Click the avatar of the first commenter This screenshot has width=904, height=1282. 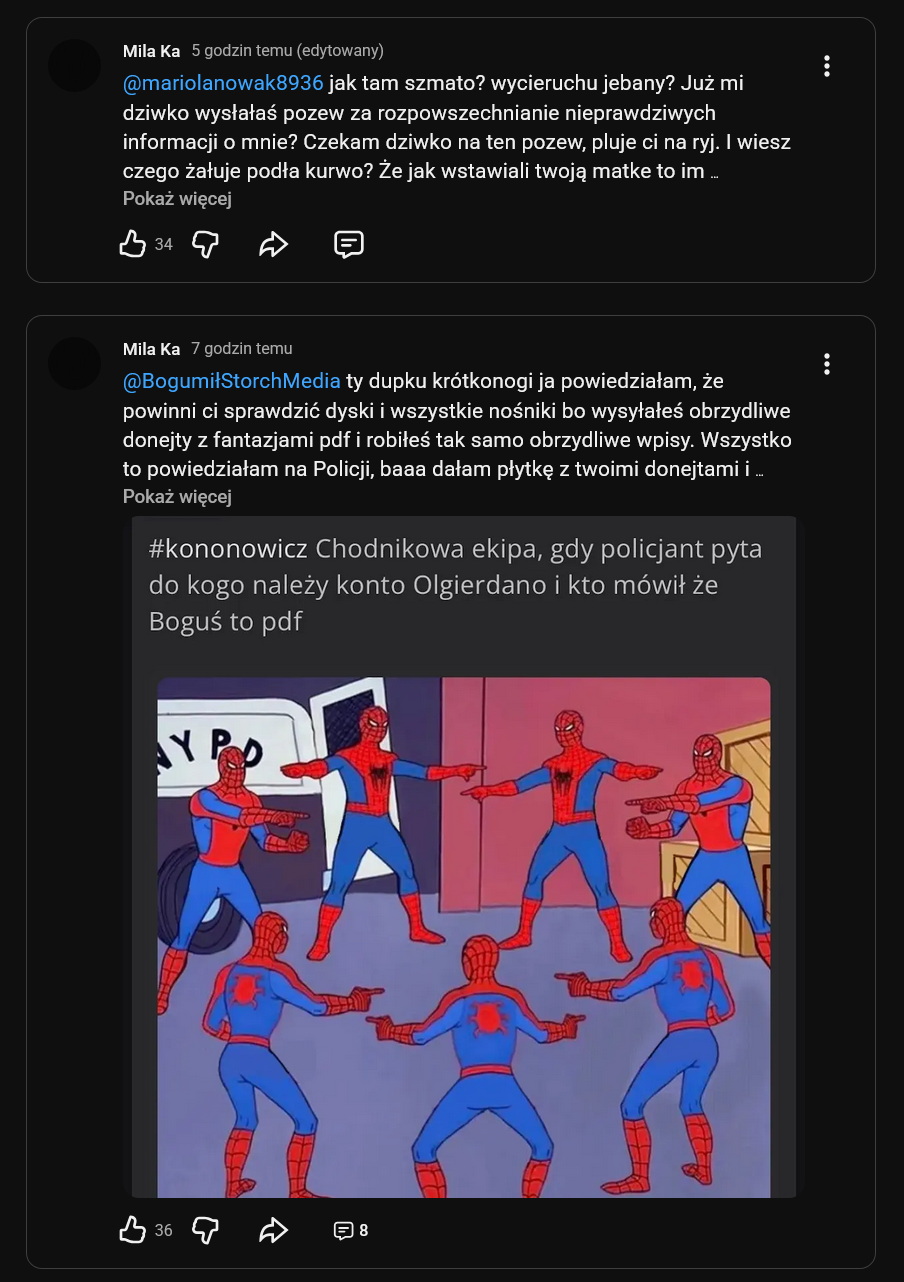[x=74, y=66]
